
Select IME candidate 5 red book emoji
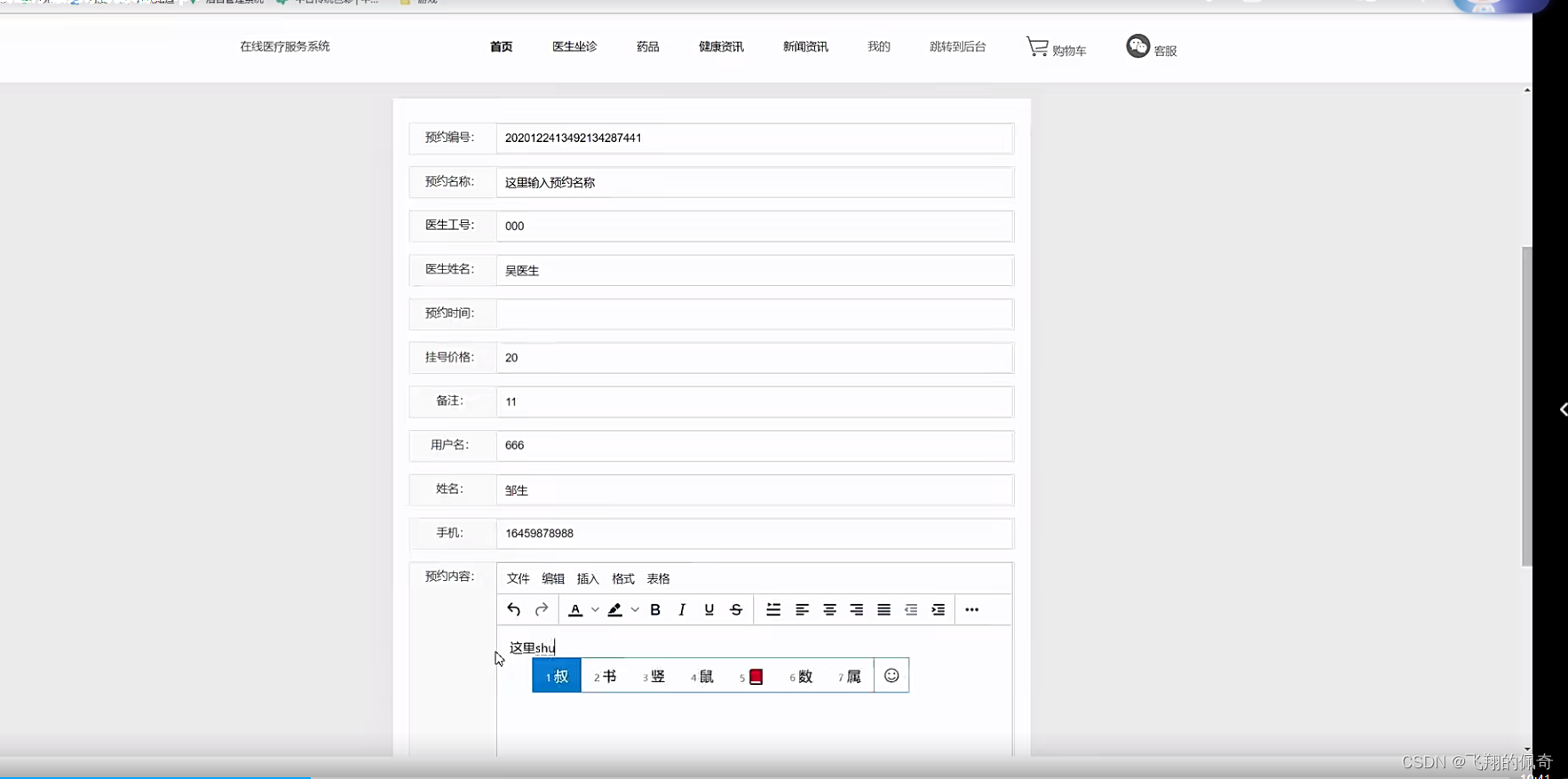[x=751, y=676]
